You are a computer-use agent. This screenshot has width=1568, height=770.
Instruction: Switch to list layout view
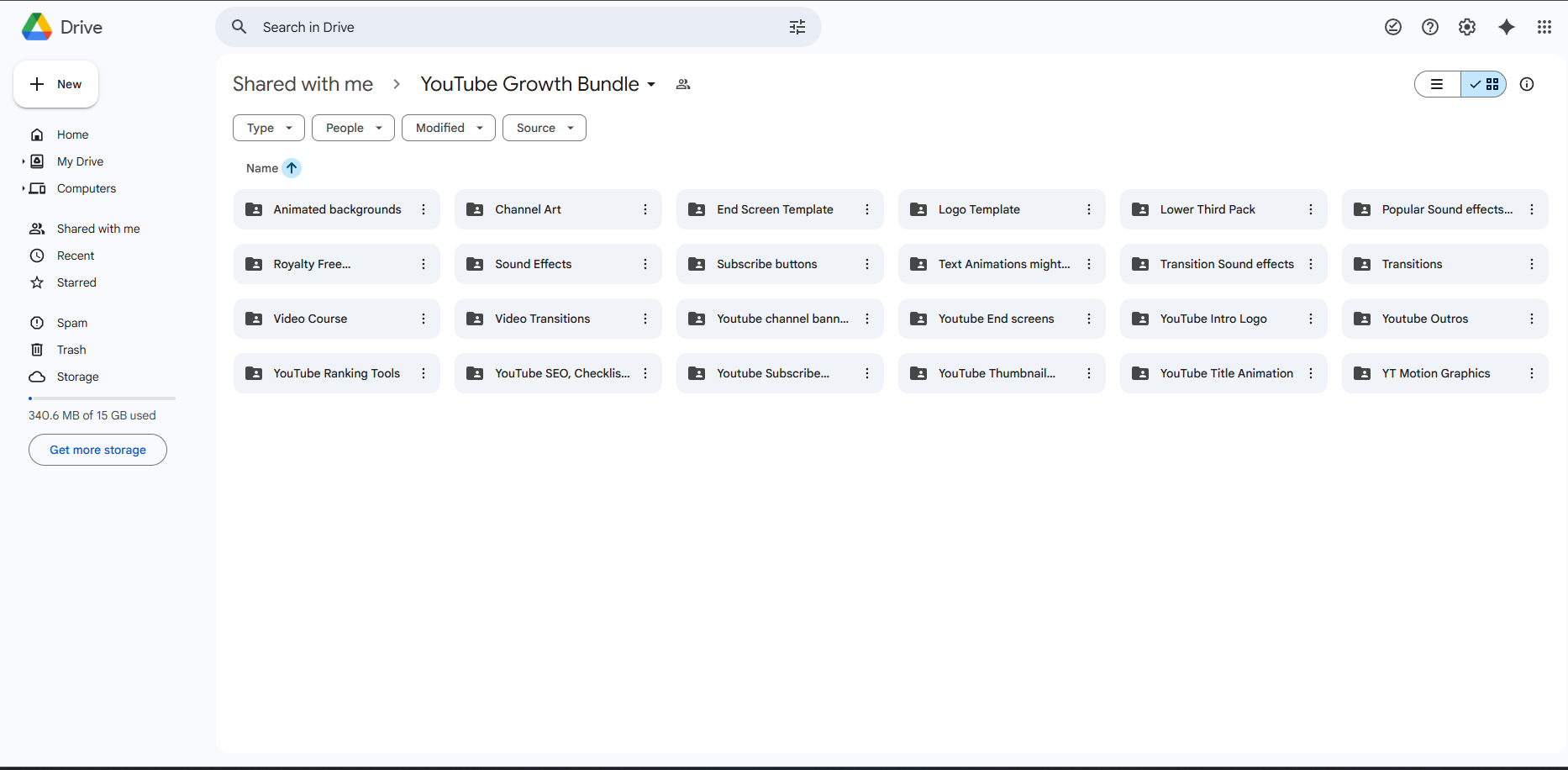(1438, 84)
